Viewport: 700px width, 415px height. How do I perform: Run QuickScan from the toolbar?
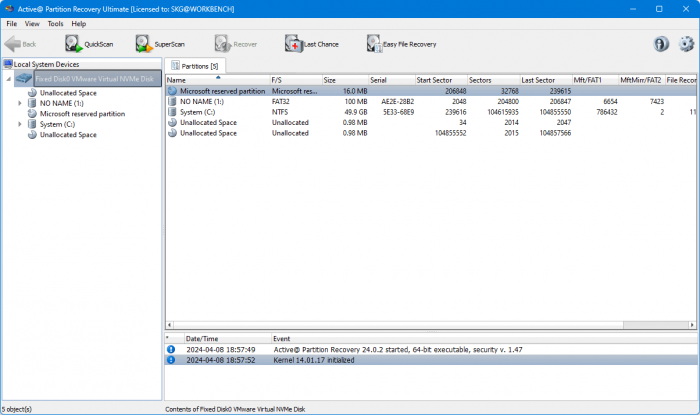click(89, 44)
